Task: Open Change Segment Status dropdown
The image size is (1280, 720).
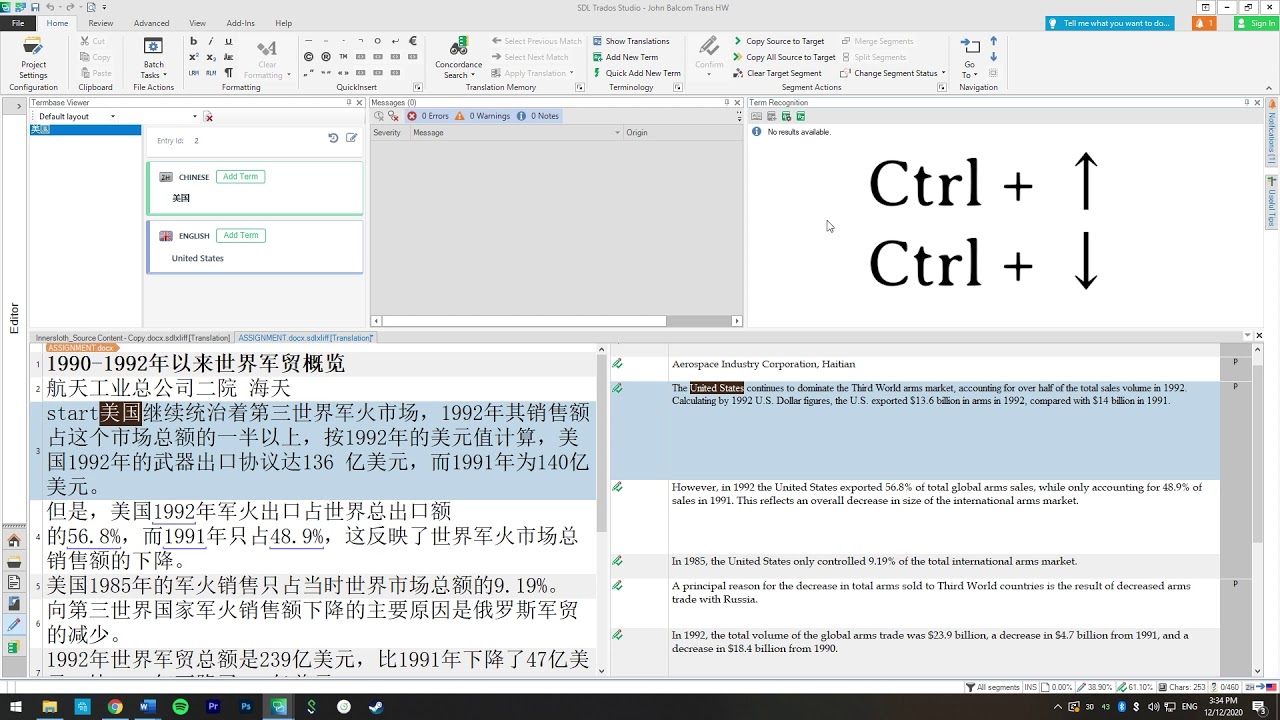Action: point(893,73)
